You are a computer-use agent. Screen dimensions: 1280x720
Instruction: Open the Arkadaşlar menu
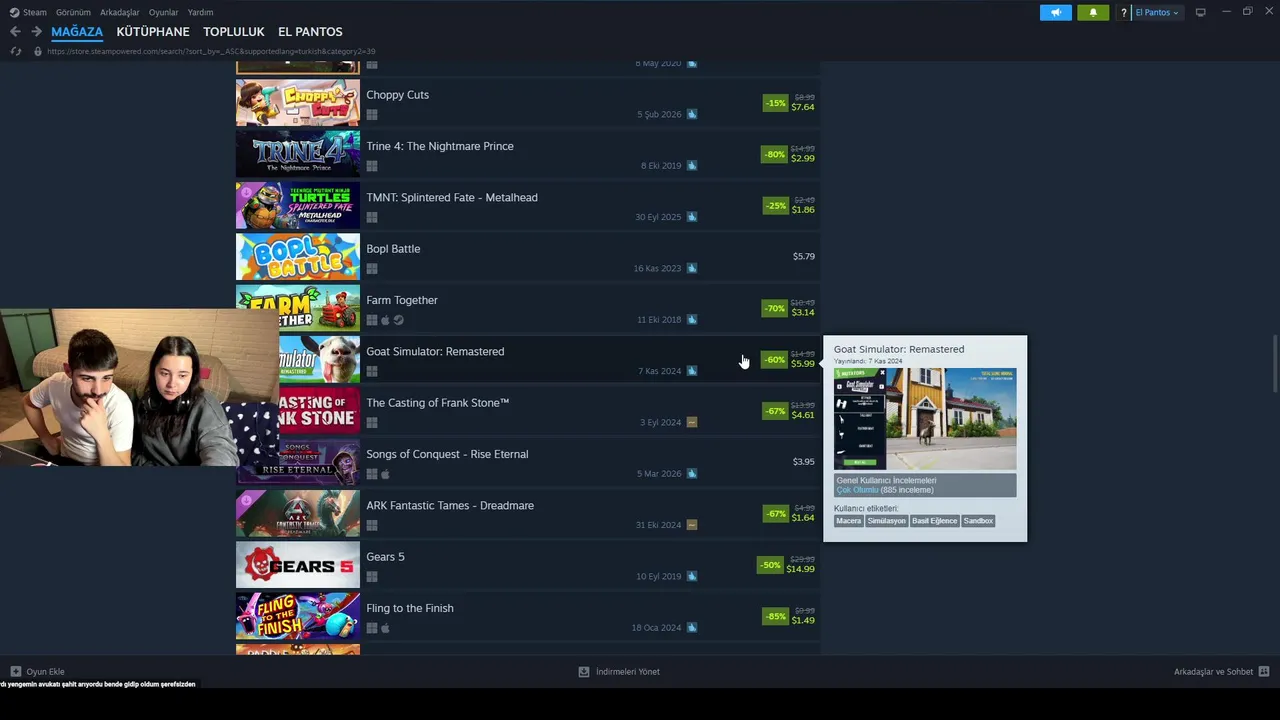120,12
